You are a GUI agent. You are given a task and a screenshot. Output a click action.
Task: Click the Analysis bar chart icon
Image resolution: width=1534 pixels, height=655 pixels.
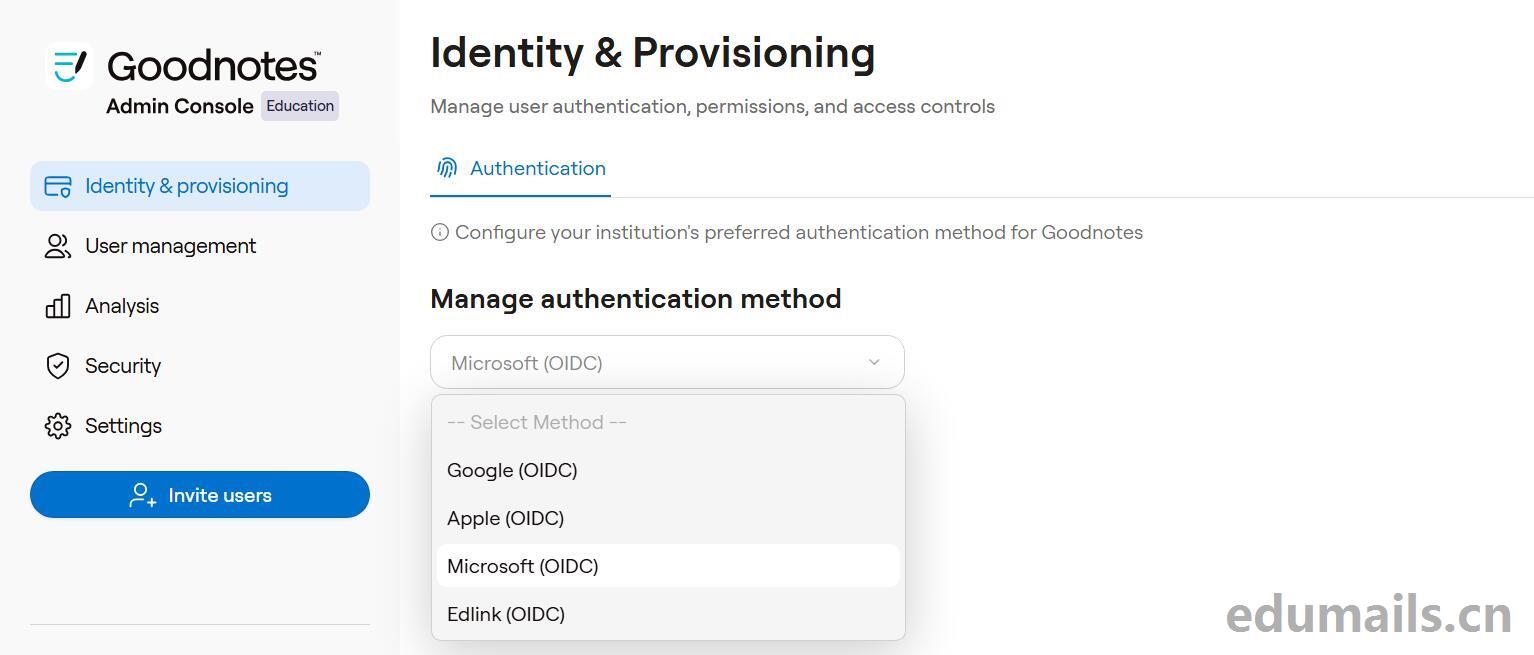click(58, 306)
